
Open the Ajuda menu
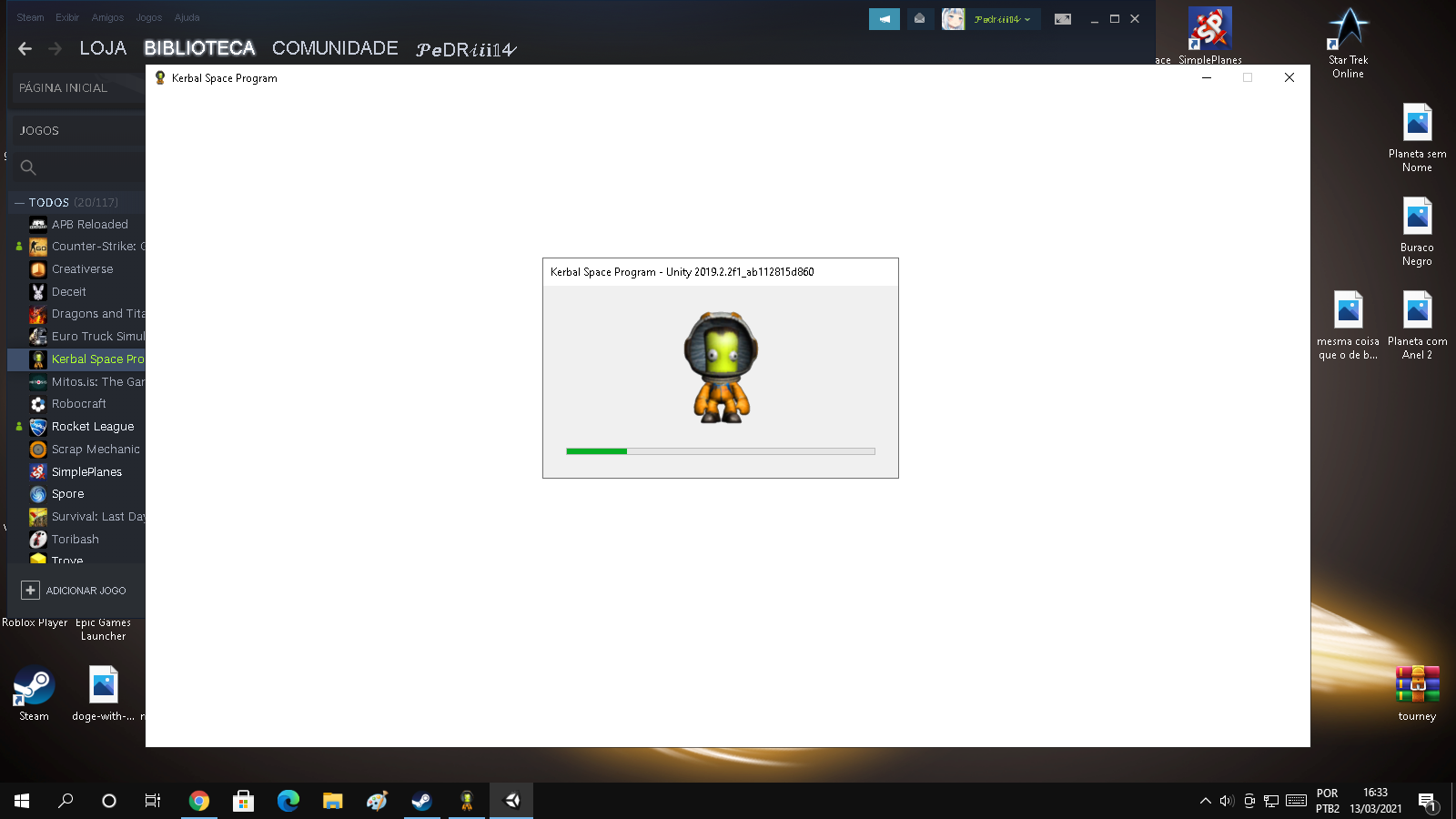pyautogui.click(x=187, y=17)
